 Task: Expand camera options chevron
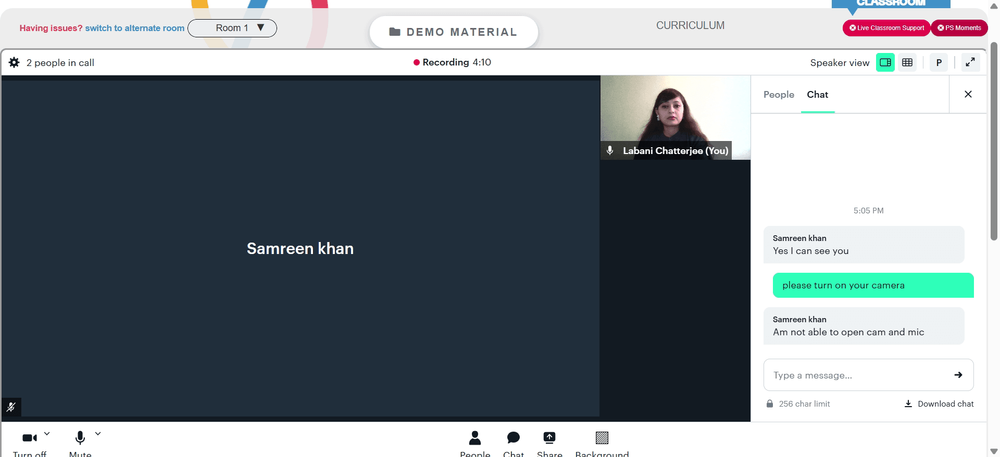tap(47, 434)
